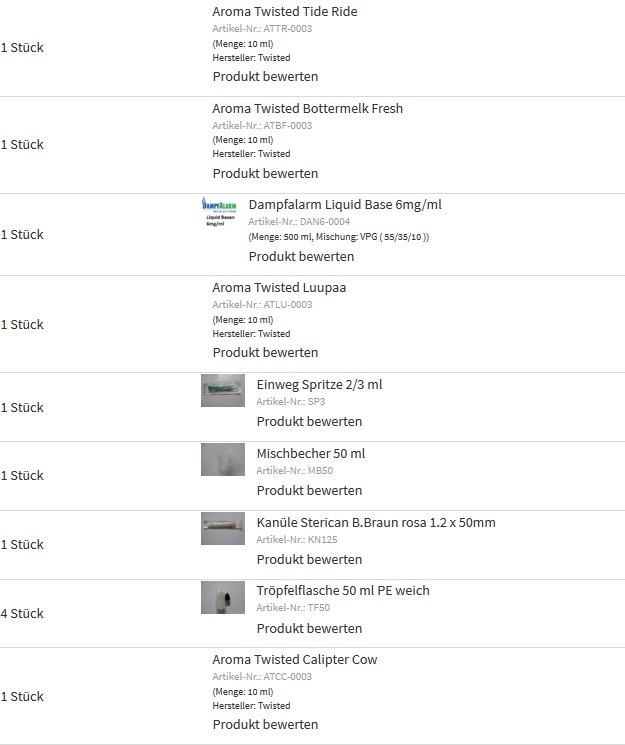Screen dimensions: 625x745
Task: Open Aroma Twisted Calipter Cow product link
Action: (295, 659)
